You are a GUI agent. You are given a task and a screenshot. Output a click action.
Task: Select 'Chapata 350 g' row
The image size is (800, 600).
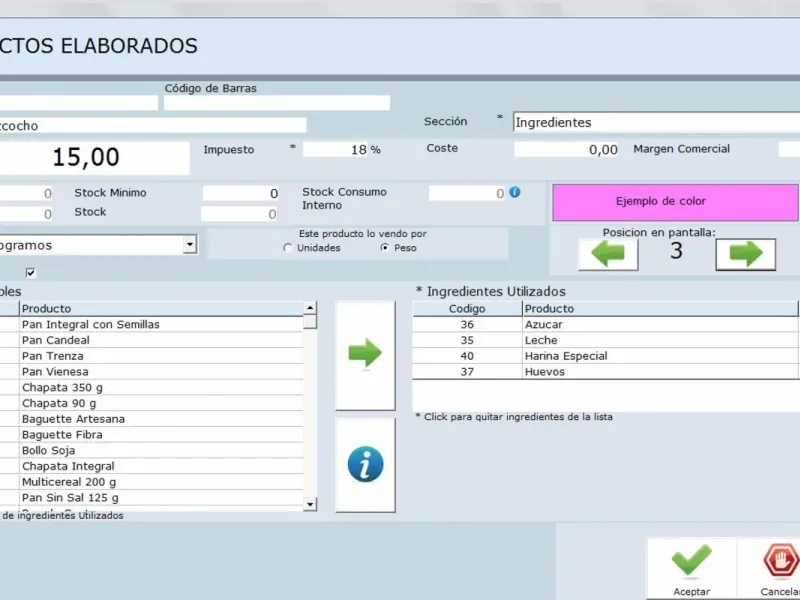(x=151, y=388)
